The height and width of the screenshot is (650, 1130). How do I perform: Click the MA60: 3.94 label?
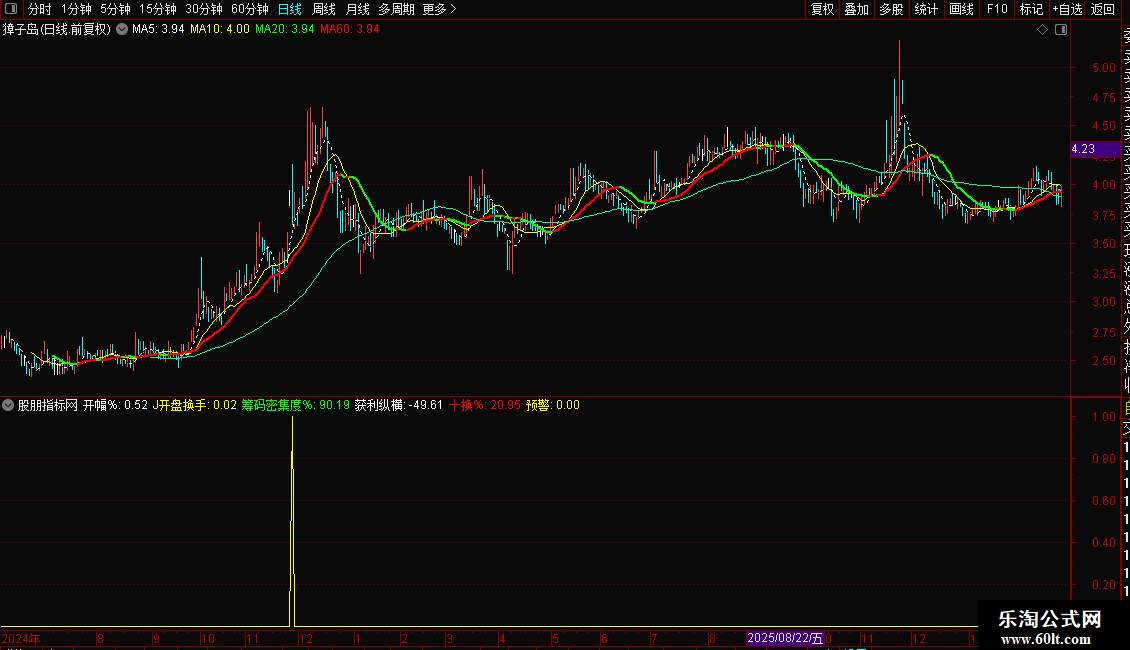point(350,29)
